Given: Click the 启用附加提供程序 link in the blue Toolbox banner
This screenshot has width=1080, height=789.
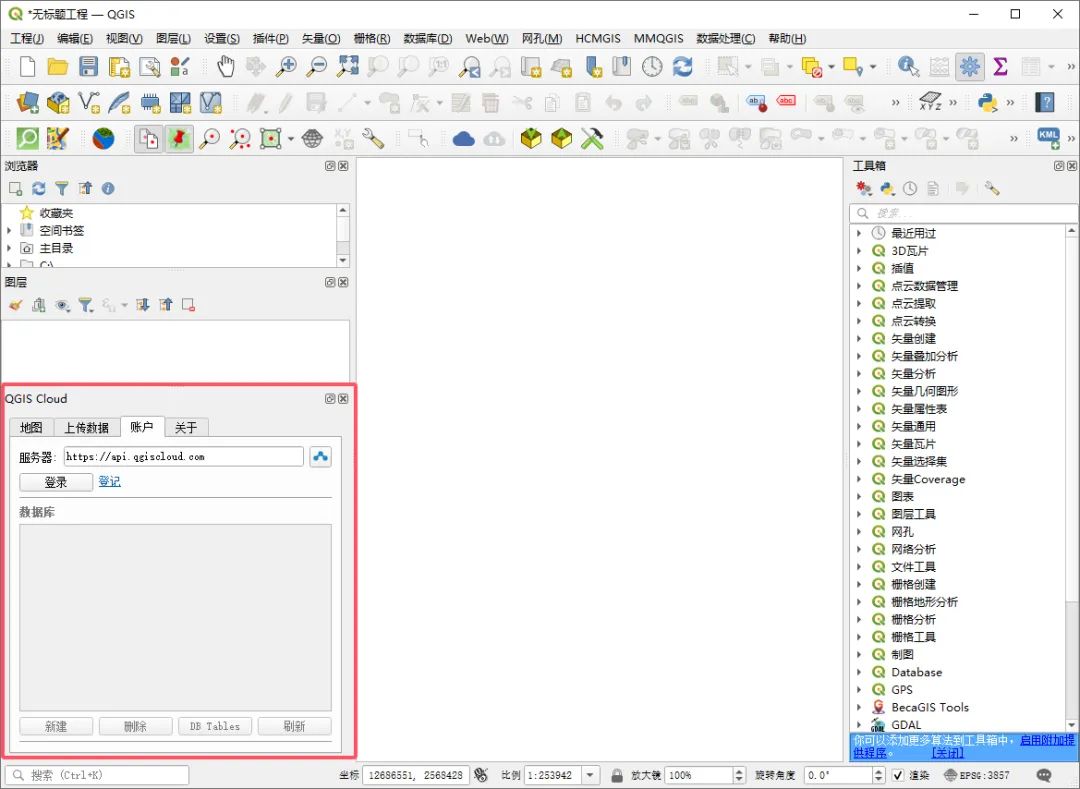Looking at the screenshot, I should click(1046, 741).
